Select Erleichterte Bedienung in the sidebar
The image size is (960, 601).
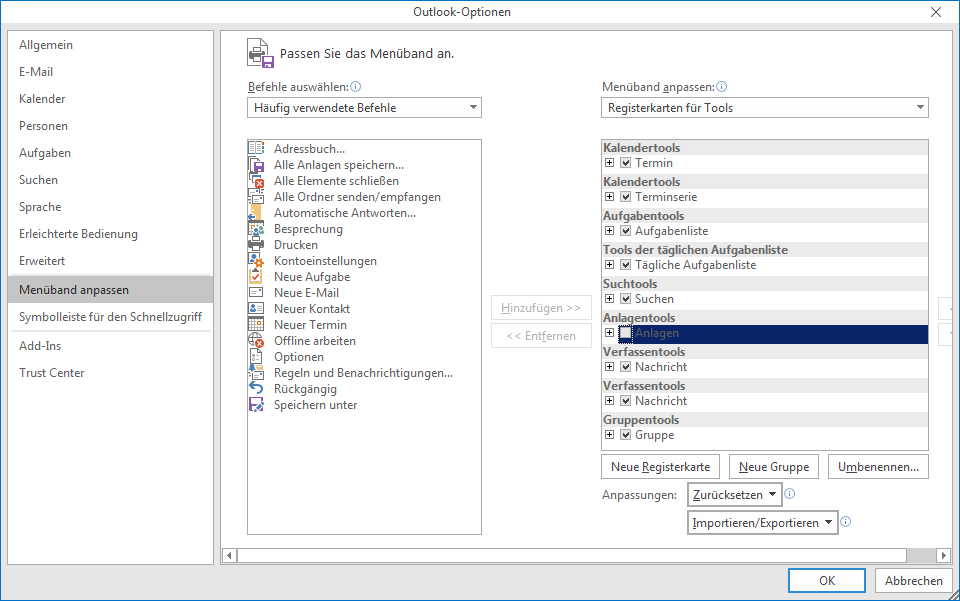pyautogui.click(x=110, y=234)
